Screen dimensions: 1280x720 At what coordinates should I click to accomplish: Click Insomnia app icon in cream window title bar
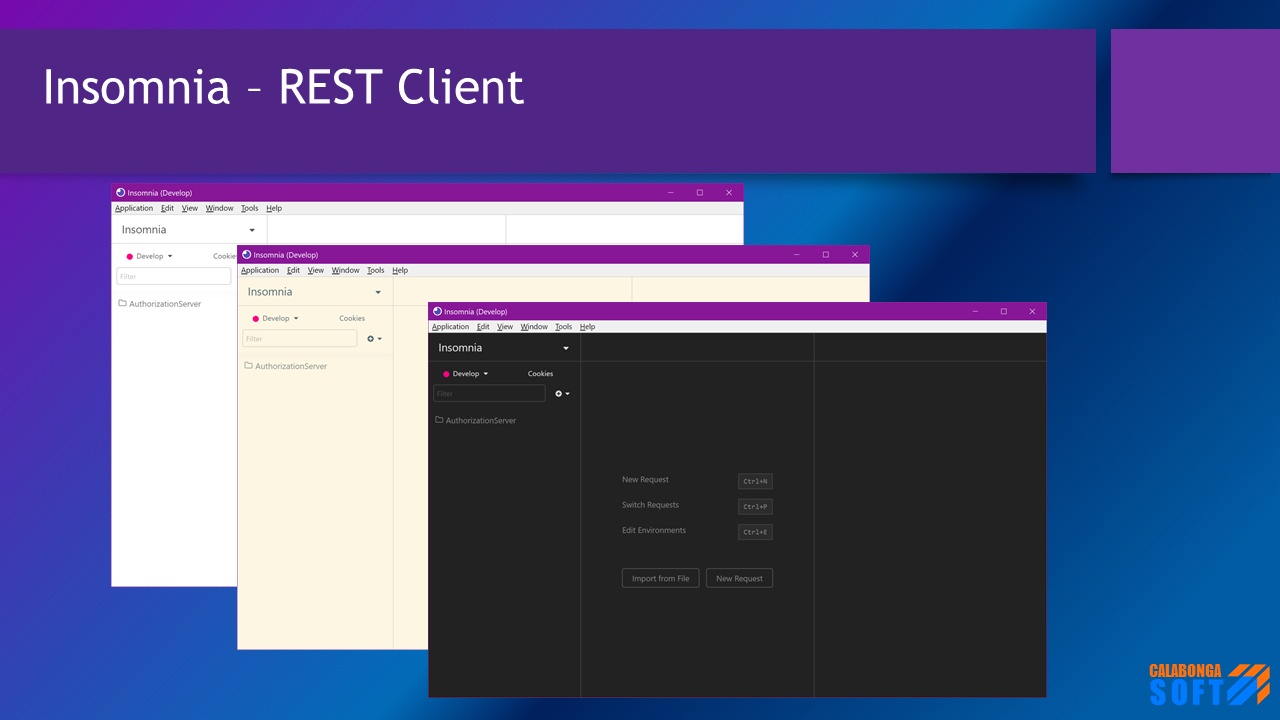(247, 254)
